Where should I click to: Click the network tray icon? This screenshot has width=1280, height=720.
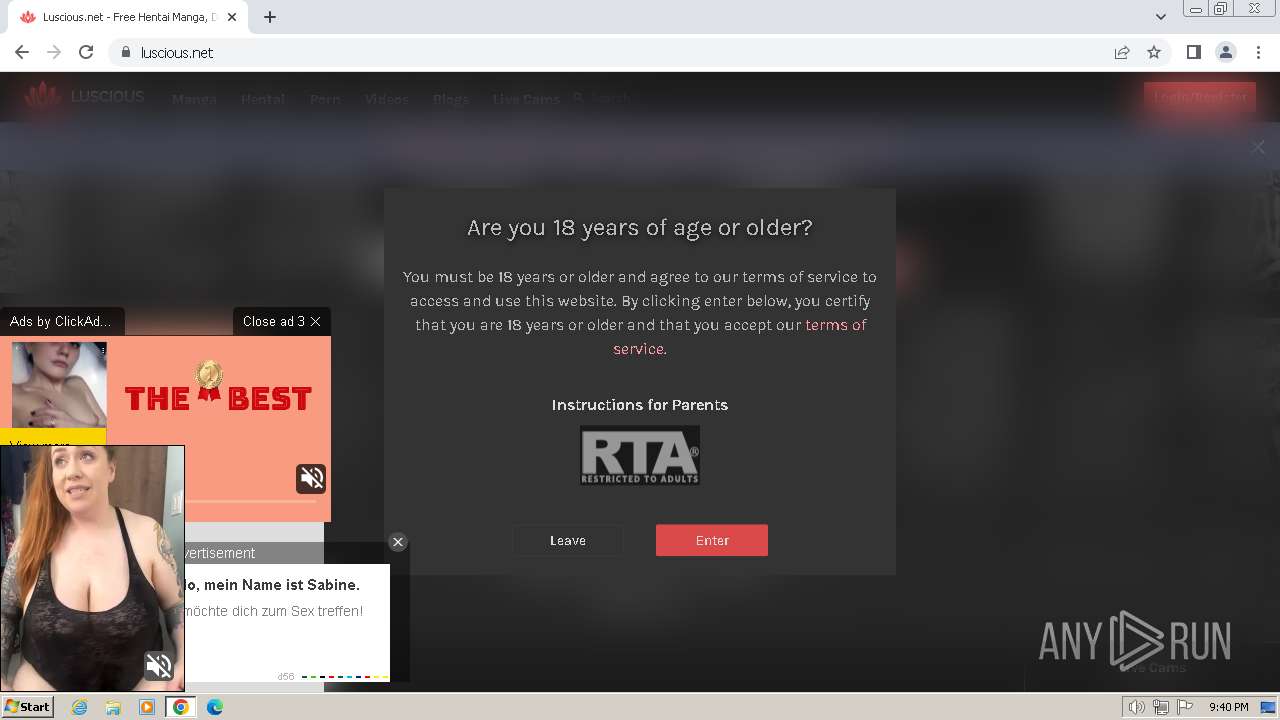click(x=1161, y=707)
